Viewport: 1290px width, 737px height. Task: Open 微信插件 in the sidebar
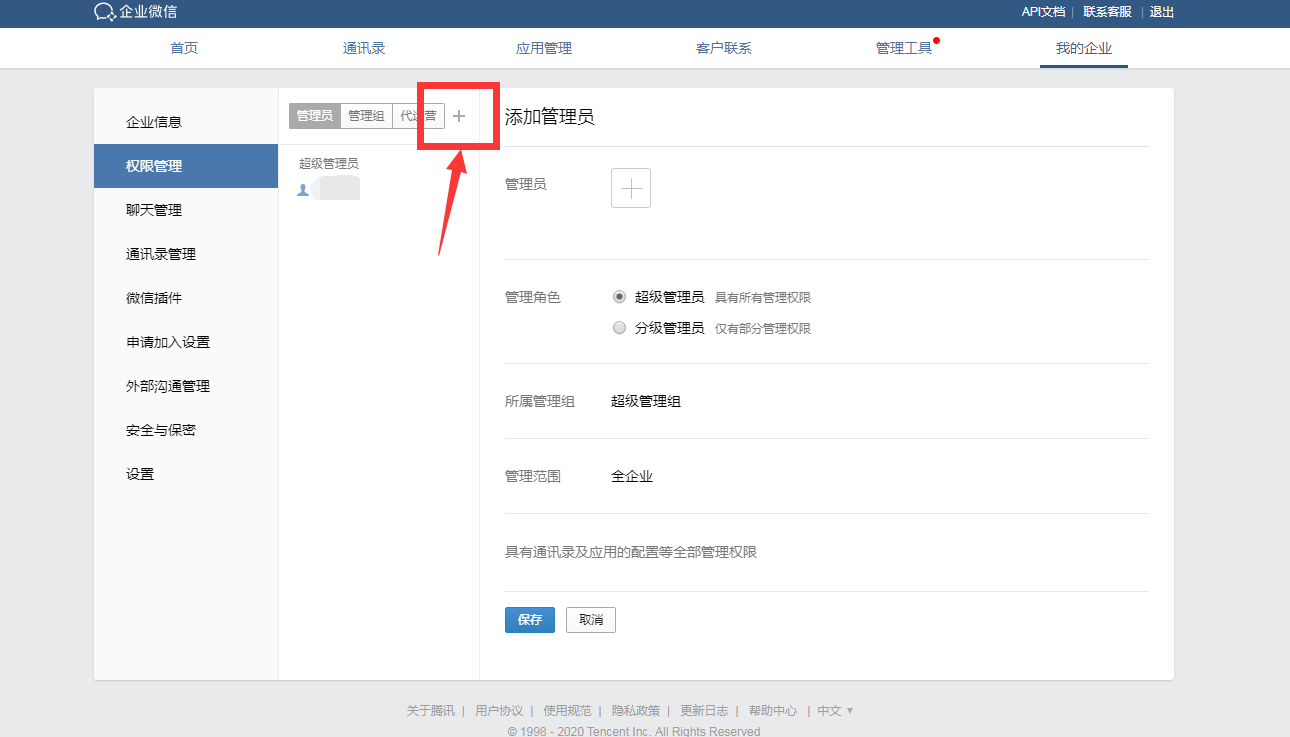coord(186,298)
